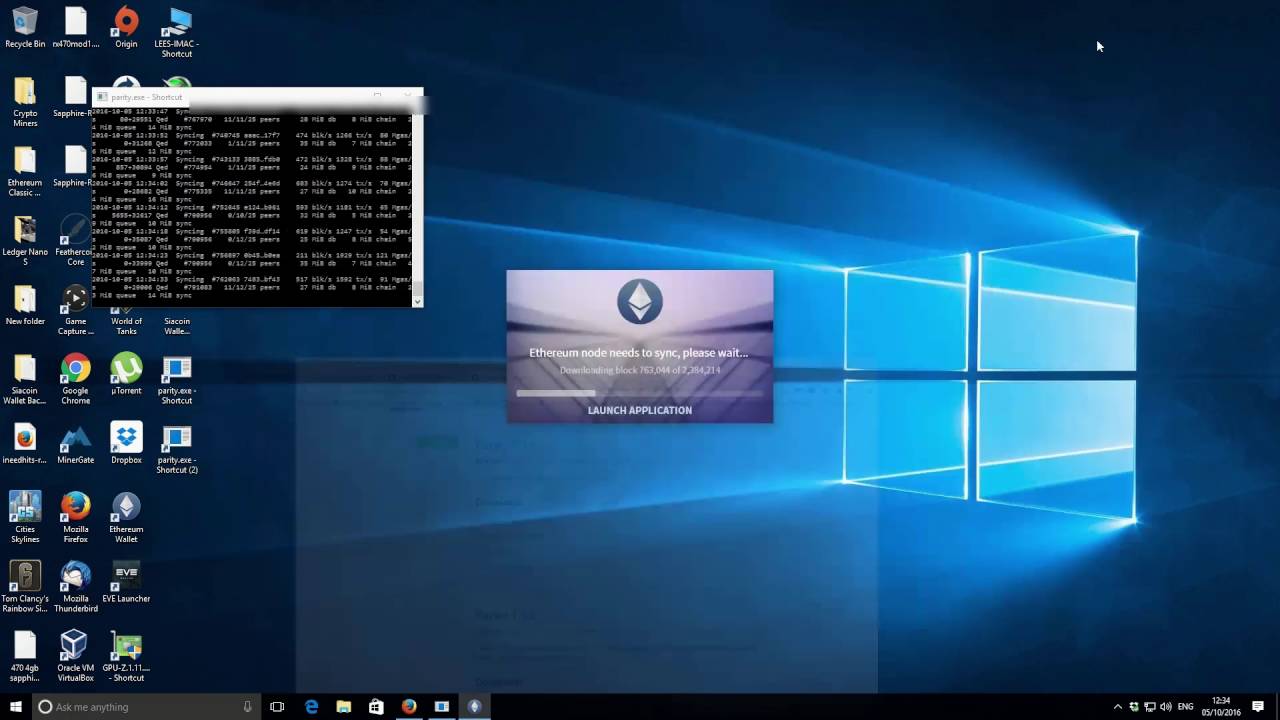Click the Ethereum sync progress bar
Image resolution: width=1280 pixels, height=720 pixels.
pos(639,393)
